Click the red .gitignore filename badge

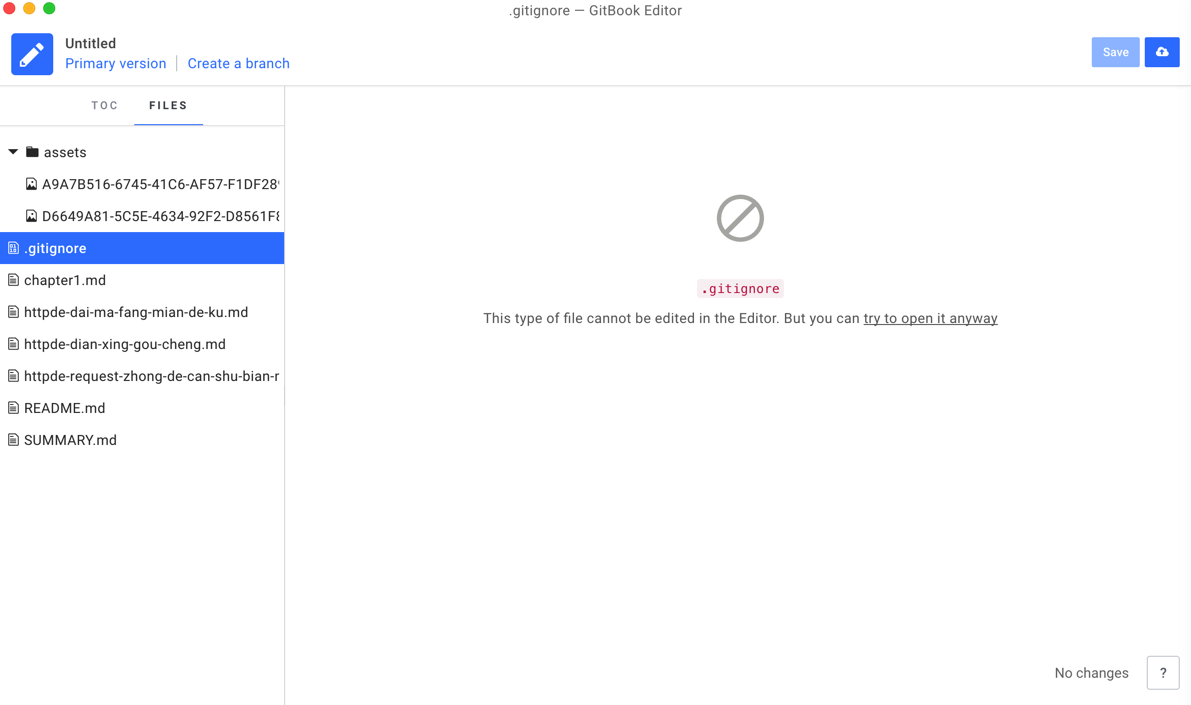[740, 289]
